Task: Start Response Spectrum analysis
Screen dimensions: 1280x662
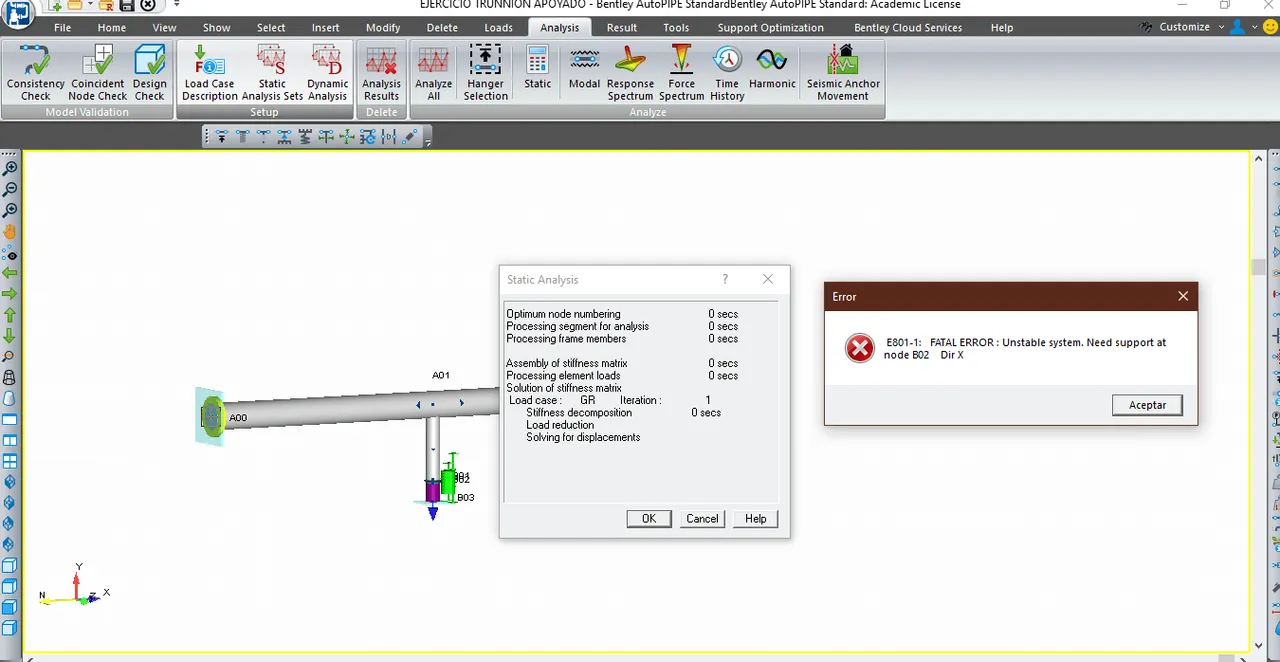Action: (630, 73)
